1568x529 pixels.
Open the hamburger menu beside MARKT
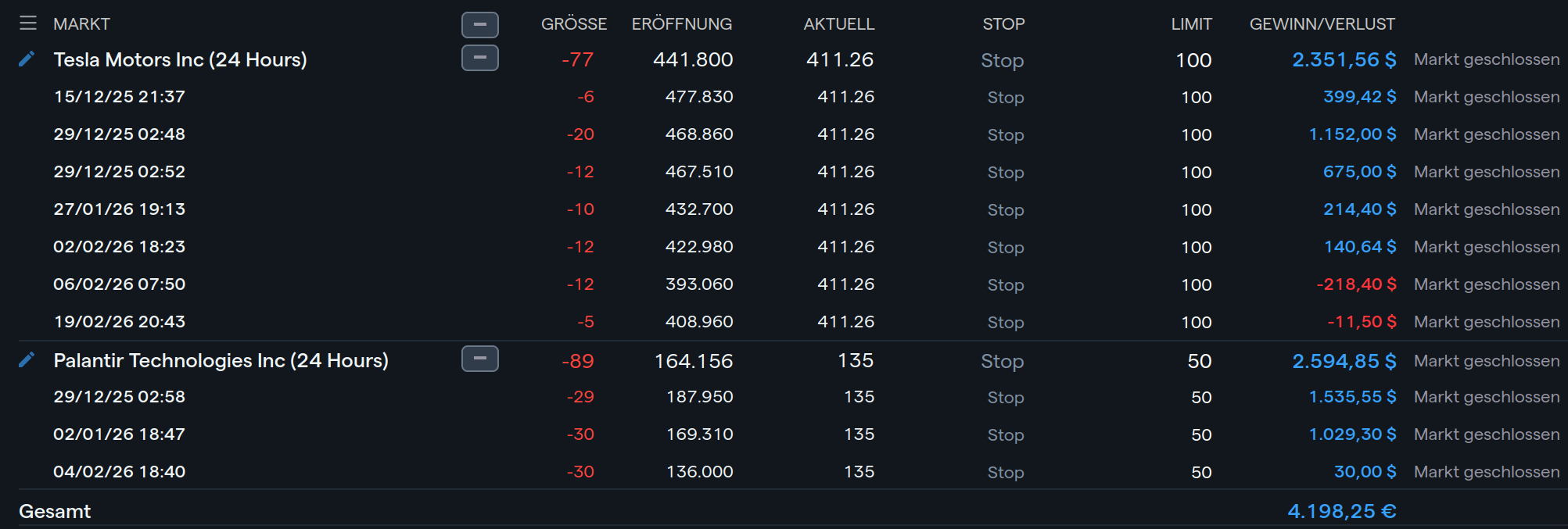click(x=28, y=23)
